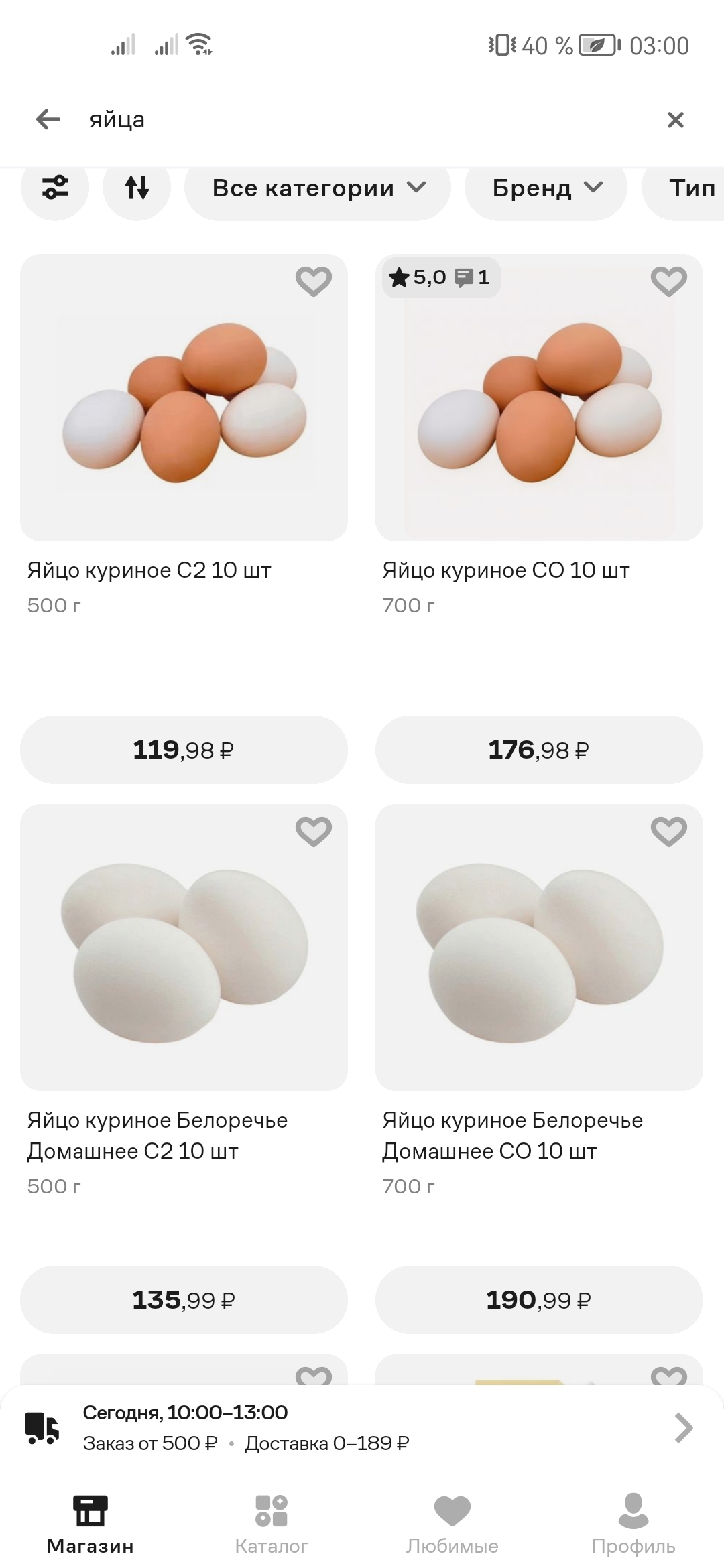
Task: Open the sort order icon
Action: [137, 188]
